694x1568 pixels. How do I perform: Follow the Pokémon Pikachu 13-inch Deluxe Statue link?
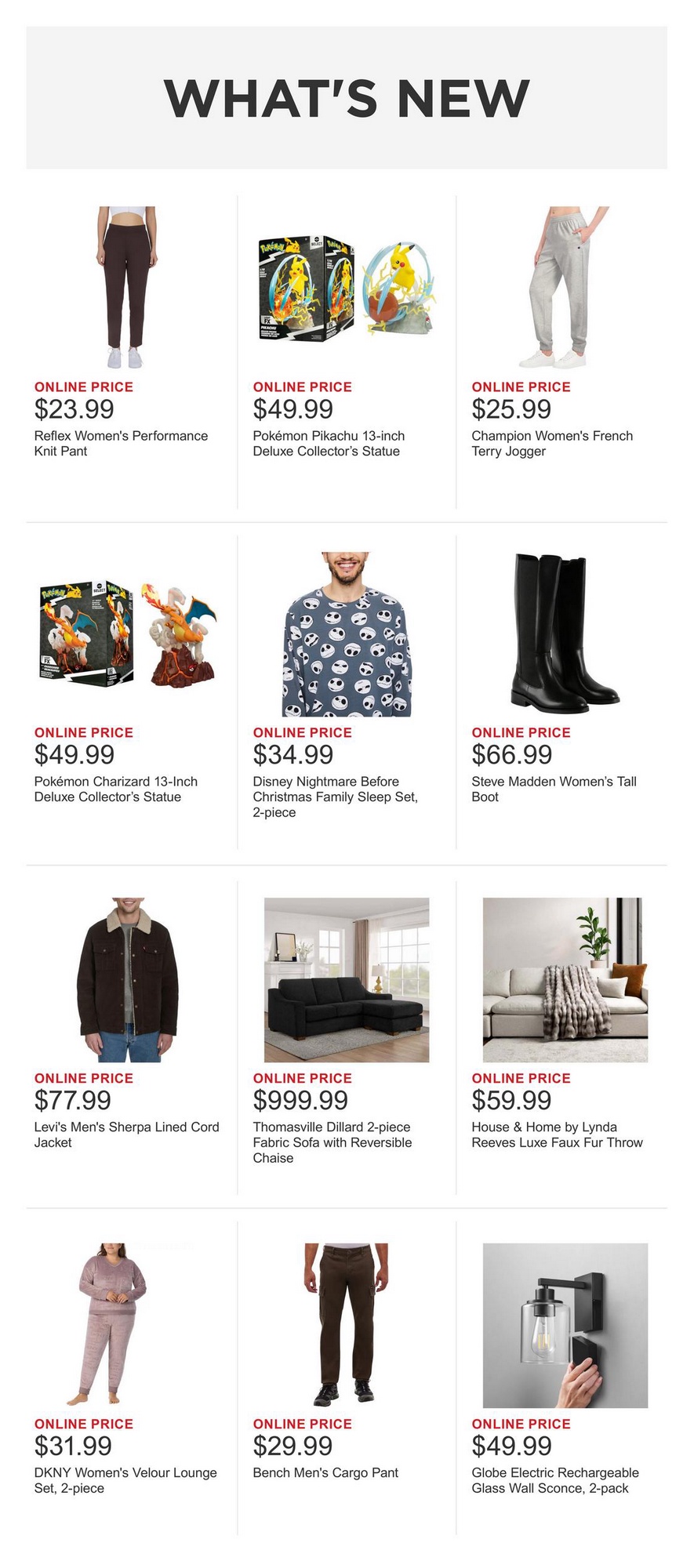click(329, 444)
